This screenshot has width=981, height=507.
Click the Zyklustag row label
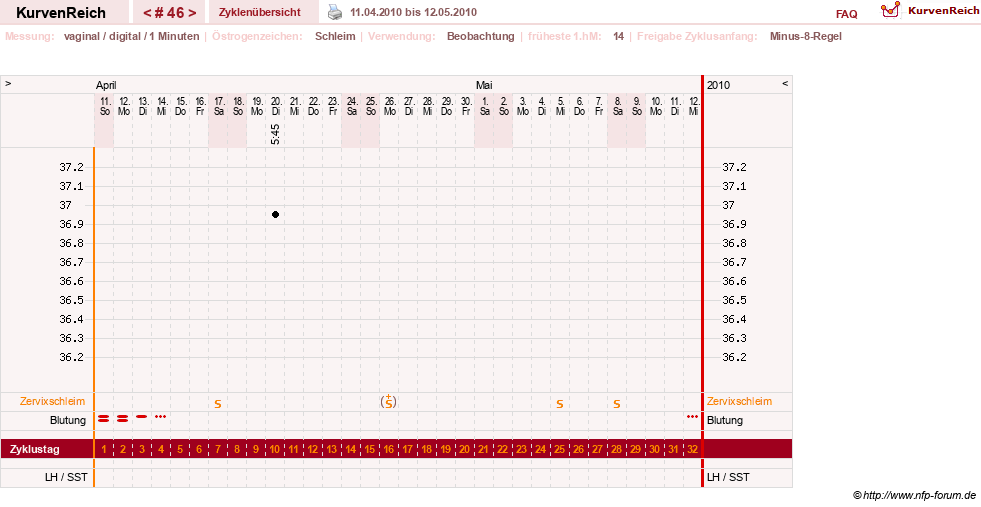[35, 449]
